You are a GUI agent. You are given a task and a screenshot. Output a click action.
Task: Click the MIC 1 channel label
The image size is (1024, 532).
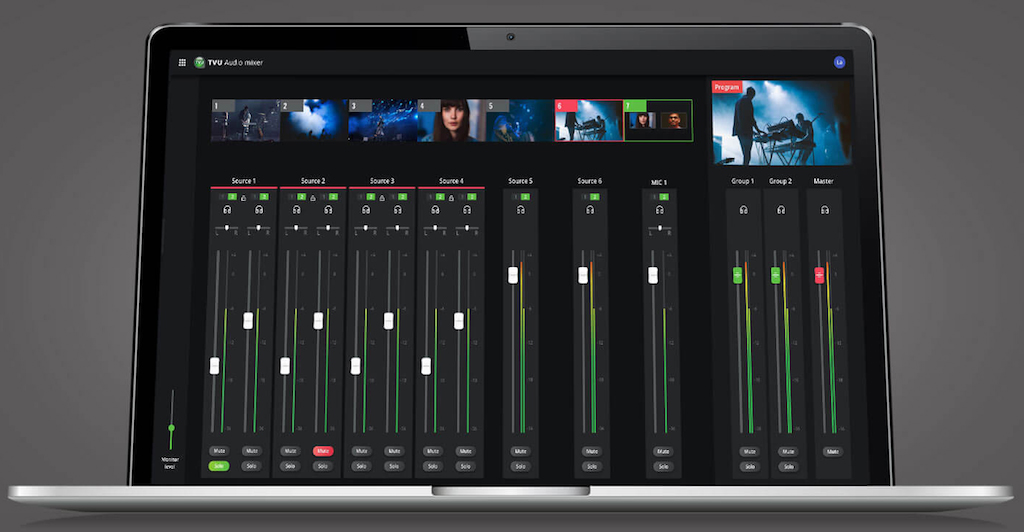[x=659, y=182]
